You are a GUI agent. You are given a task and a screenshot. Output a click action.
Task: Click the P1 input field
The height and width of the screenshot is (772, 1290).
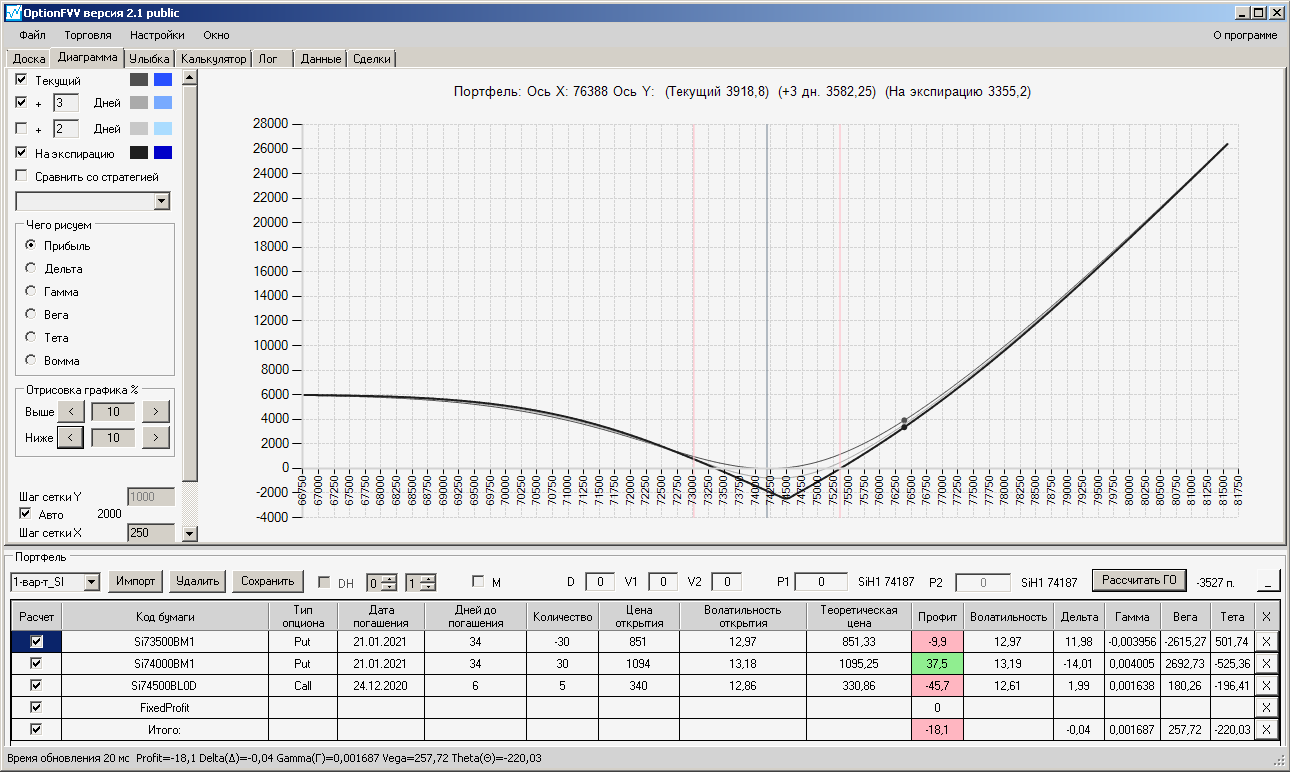(x=821, y=582)
